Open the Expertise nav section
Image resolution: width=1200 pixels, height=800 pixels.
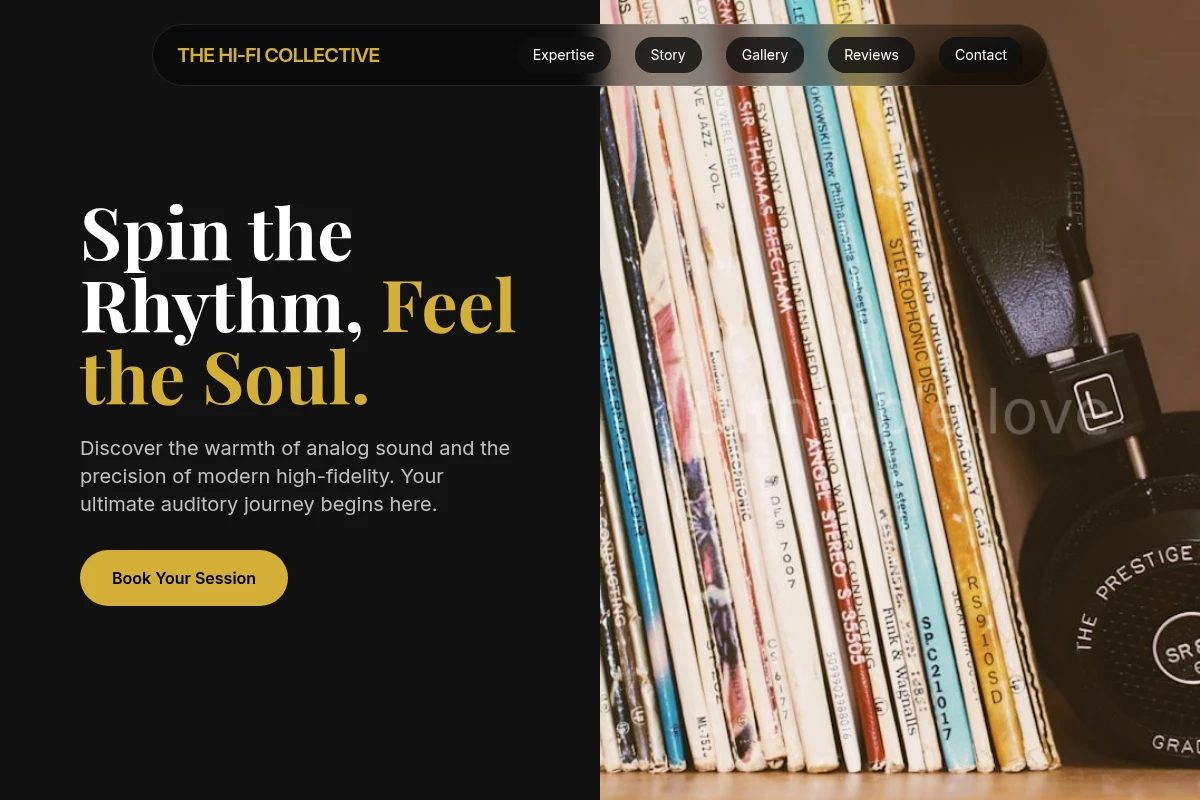point(563,55)
